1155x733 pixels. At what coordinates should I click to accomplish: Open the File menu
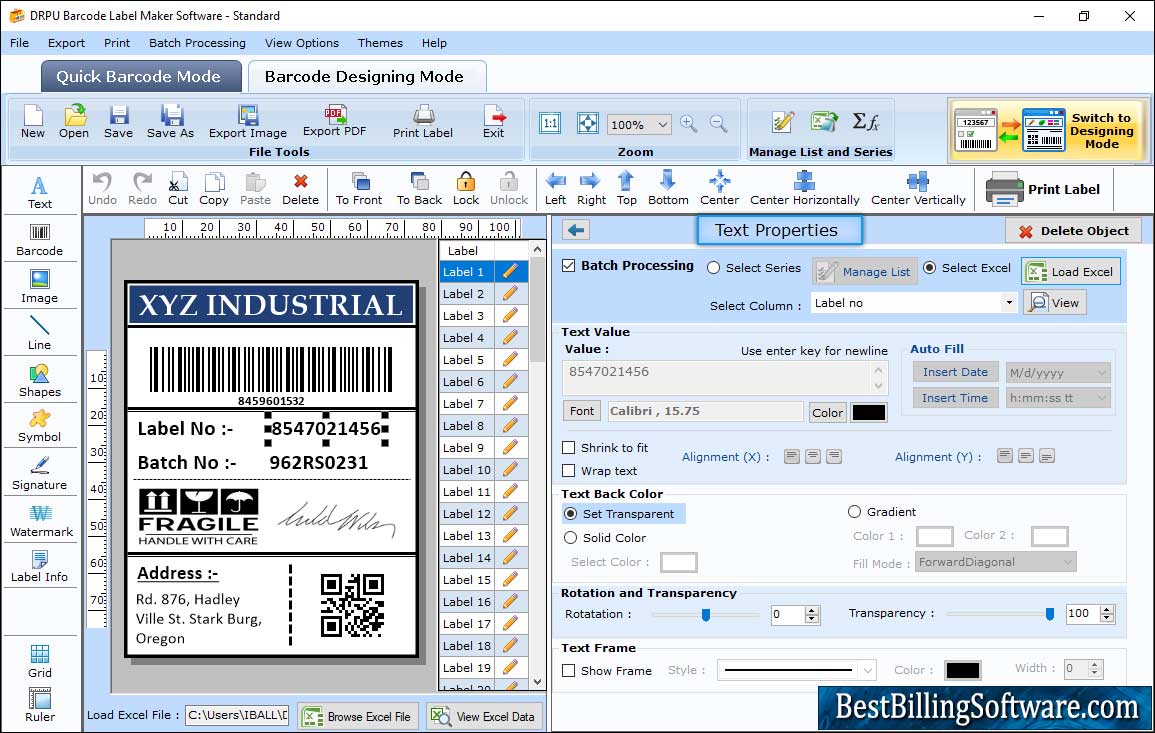pyautogui.click(x=19, y=43)
